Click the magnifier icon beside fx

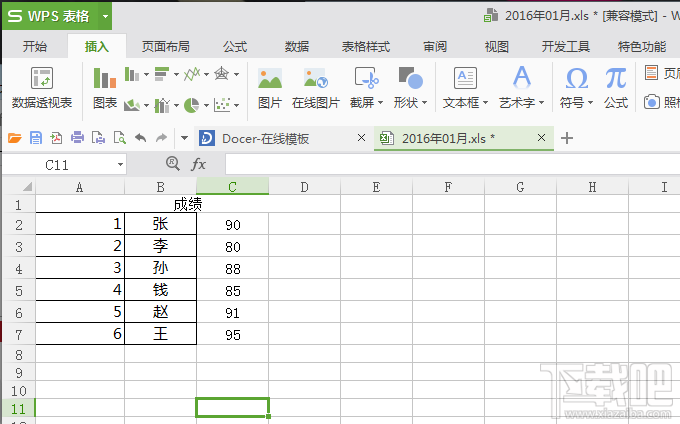tap(173, 164)
